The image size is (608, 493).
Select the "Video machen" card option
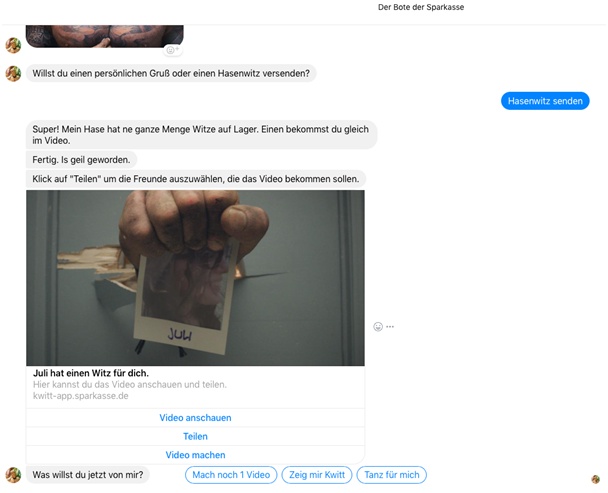coord(195,455)
